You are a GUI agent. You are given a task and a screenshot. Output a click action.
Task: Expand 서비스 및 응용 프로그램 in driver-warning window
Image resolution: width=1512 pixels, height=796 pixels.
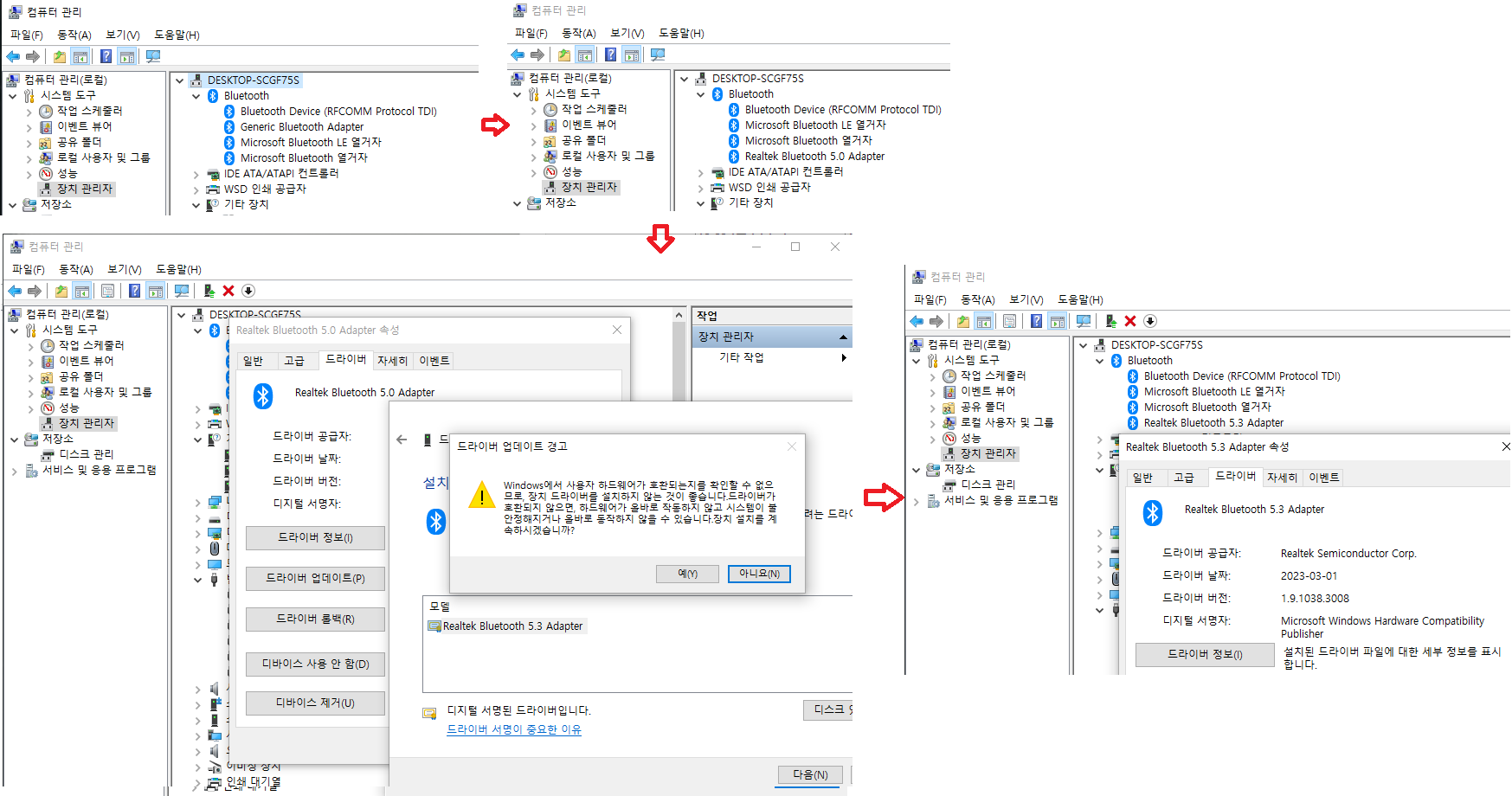coord(15,471)
